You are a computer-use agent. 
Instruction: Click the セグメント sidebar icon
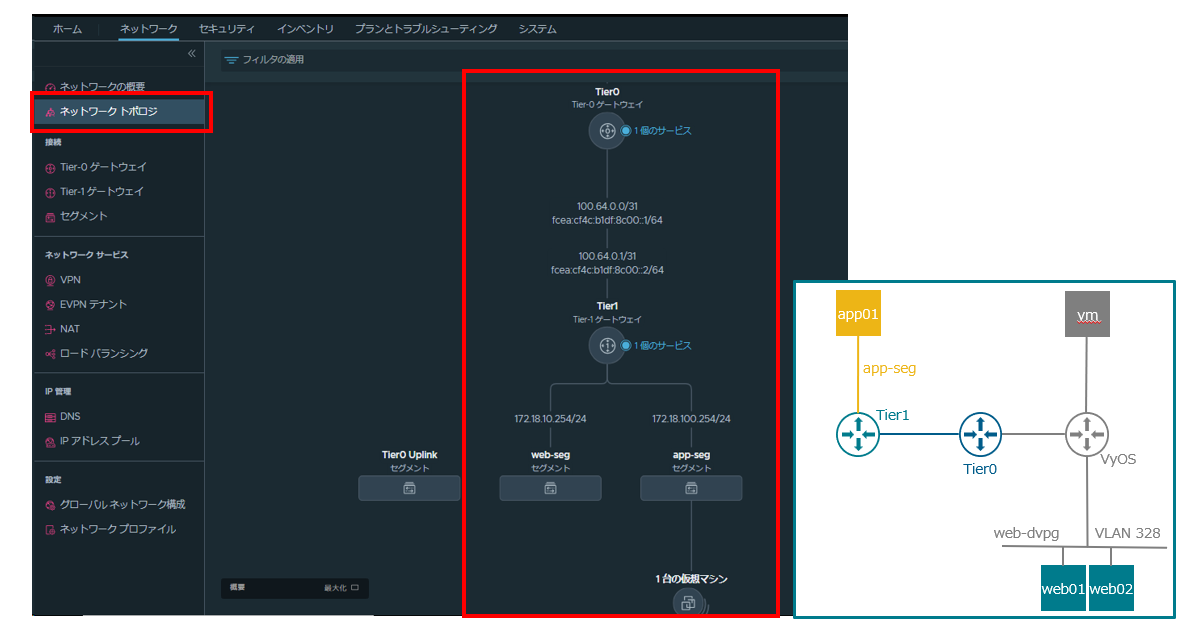click(x=50, y=217)
